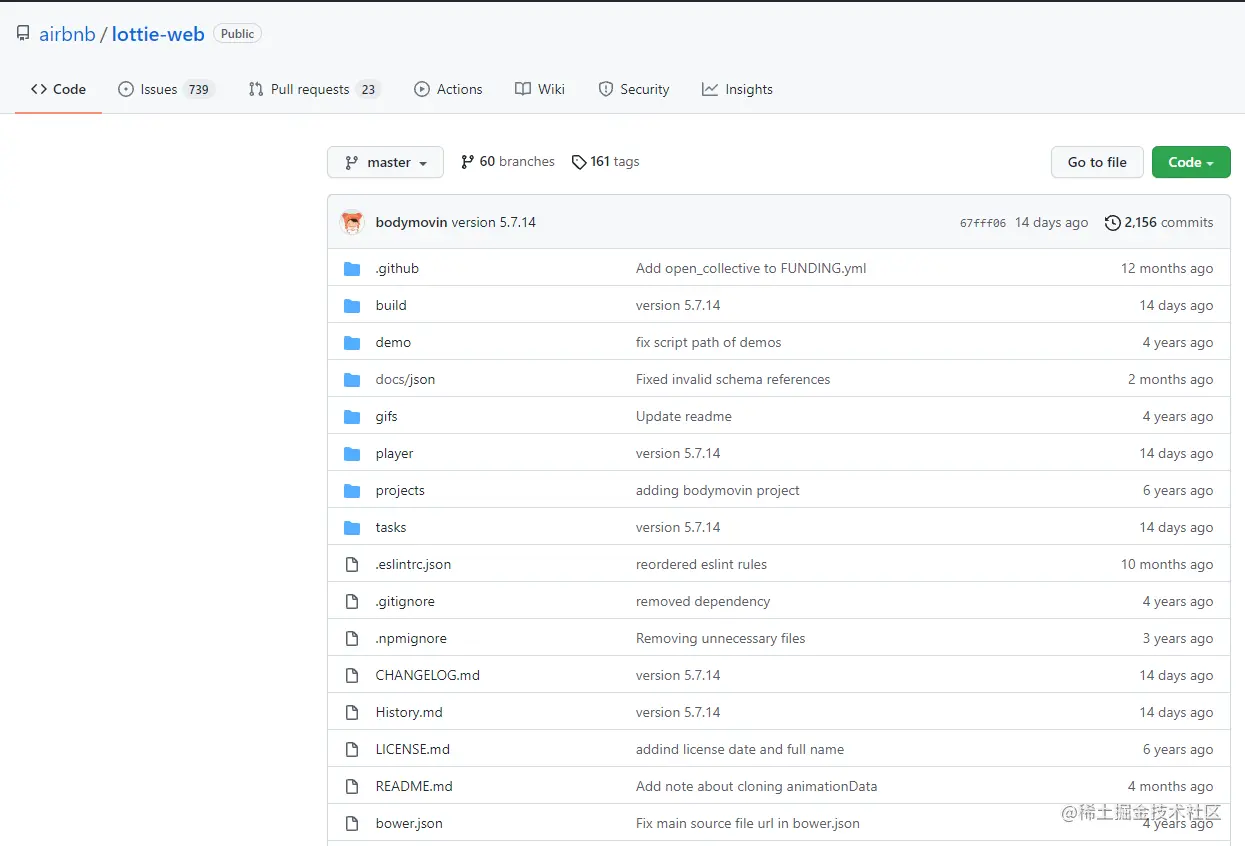Click the README.md file icon

click(x=352, y=787)
